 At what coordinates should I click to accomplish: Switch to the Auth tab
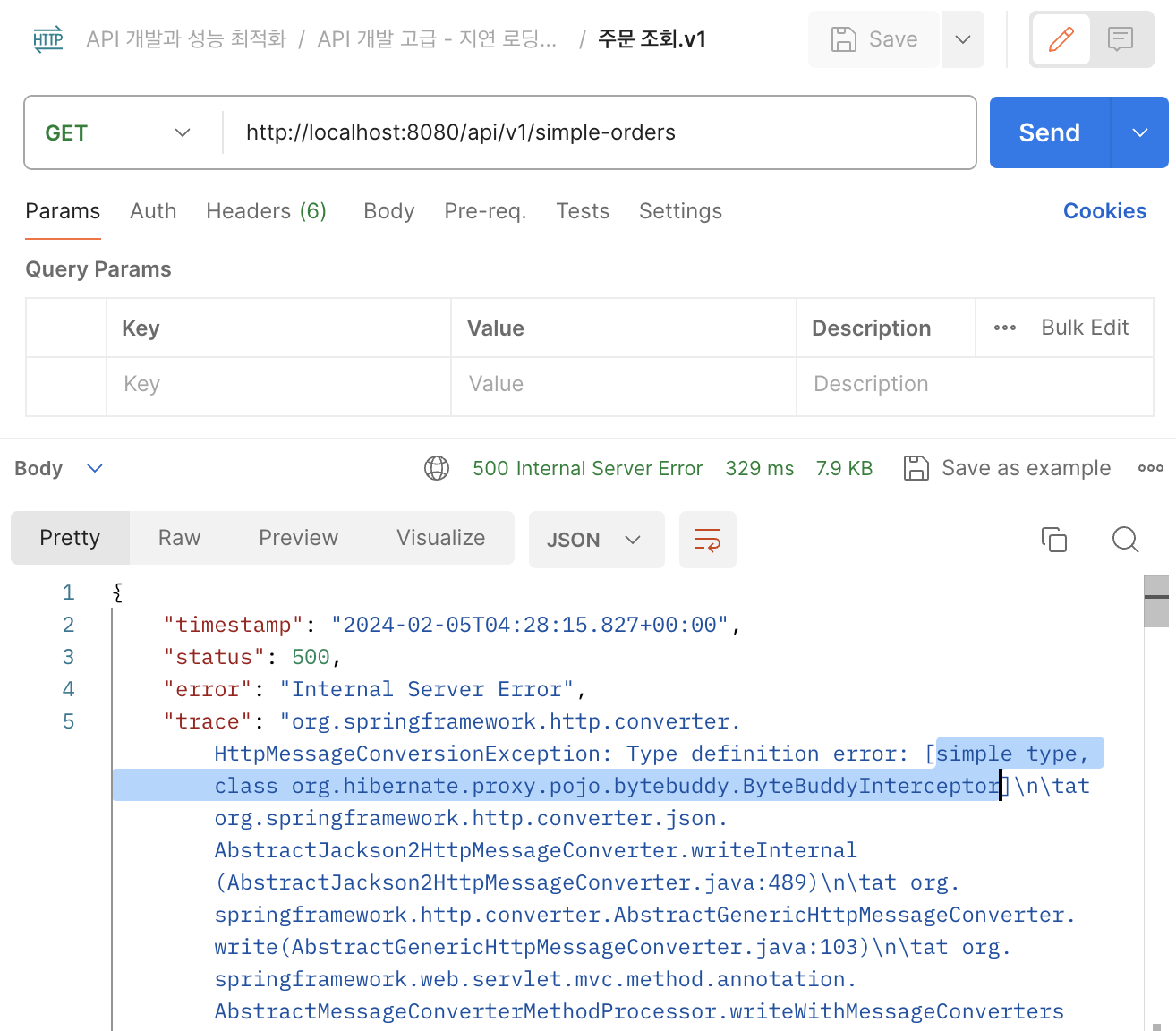(153, 211)
